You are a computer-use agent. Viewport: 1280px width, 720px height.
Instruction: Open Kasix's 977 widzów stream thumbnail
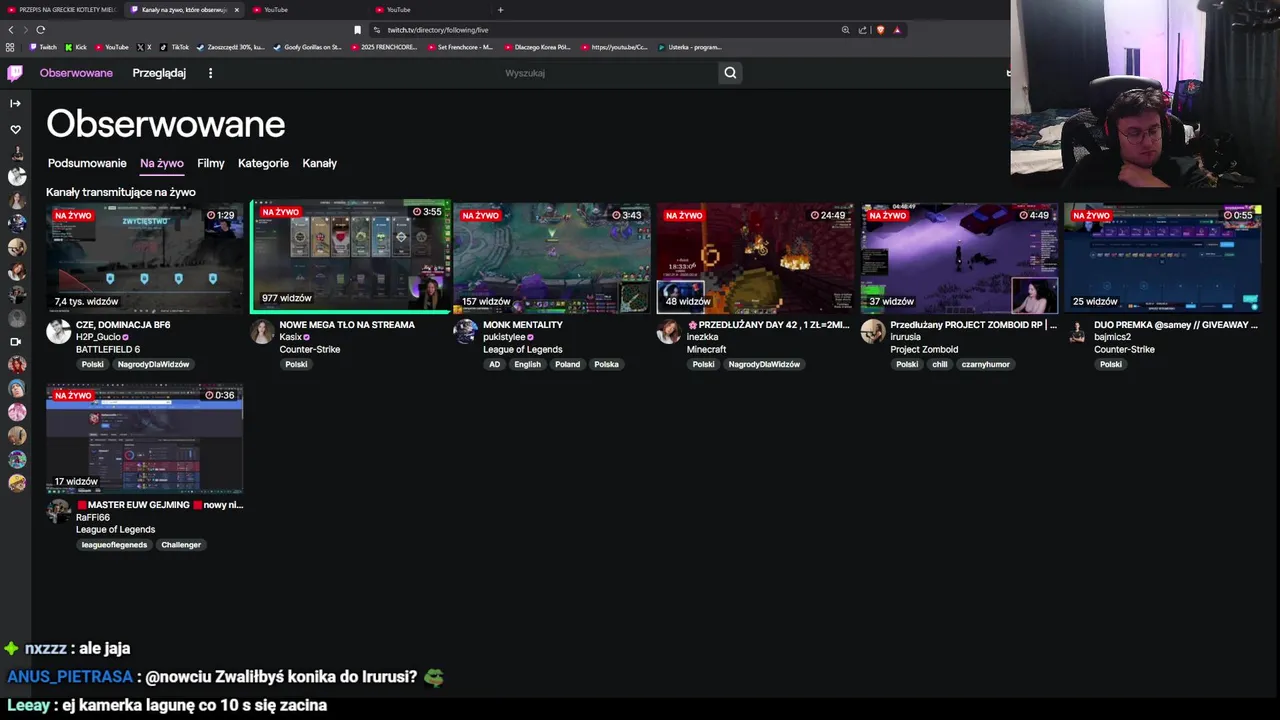(x=350, y=255)
